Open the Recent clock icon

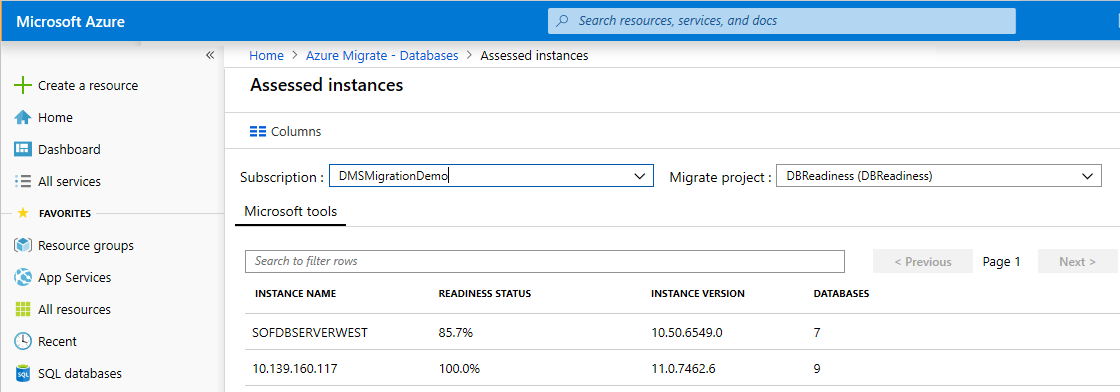tap(23, 341)
